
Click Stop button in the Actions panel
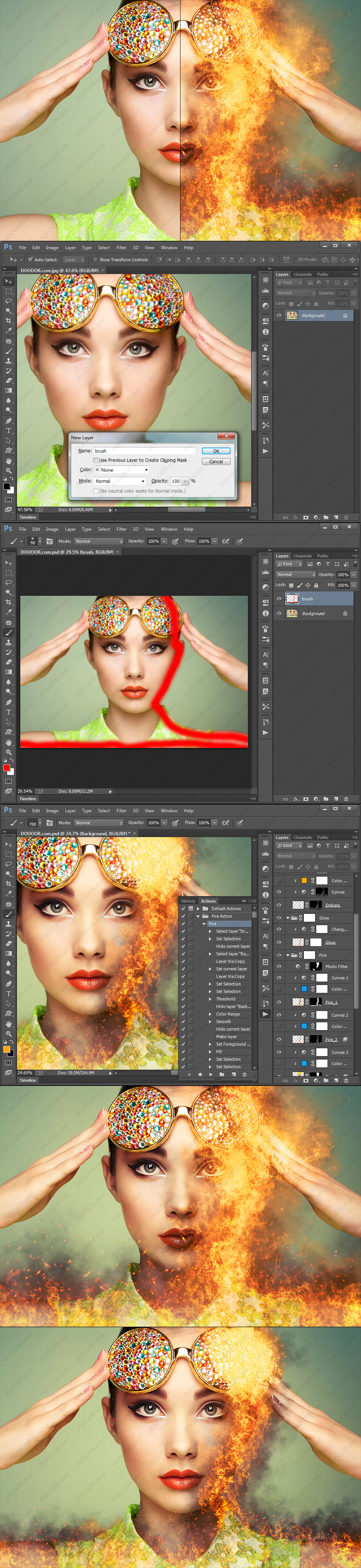[x=189, y=1074]
